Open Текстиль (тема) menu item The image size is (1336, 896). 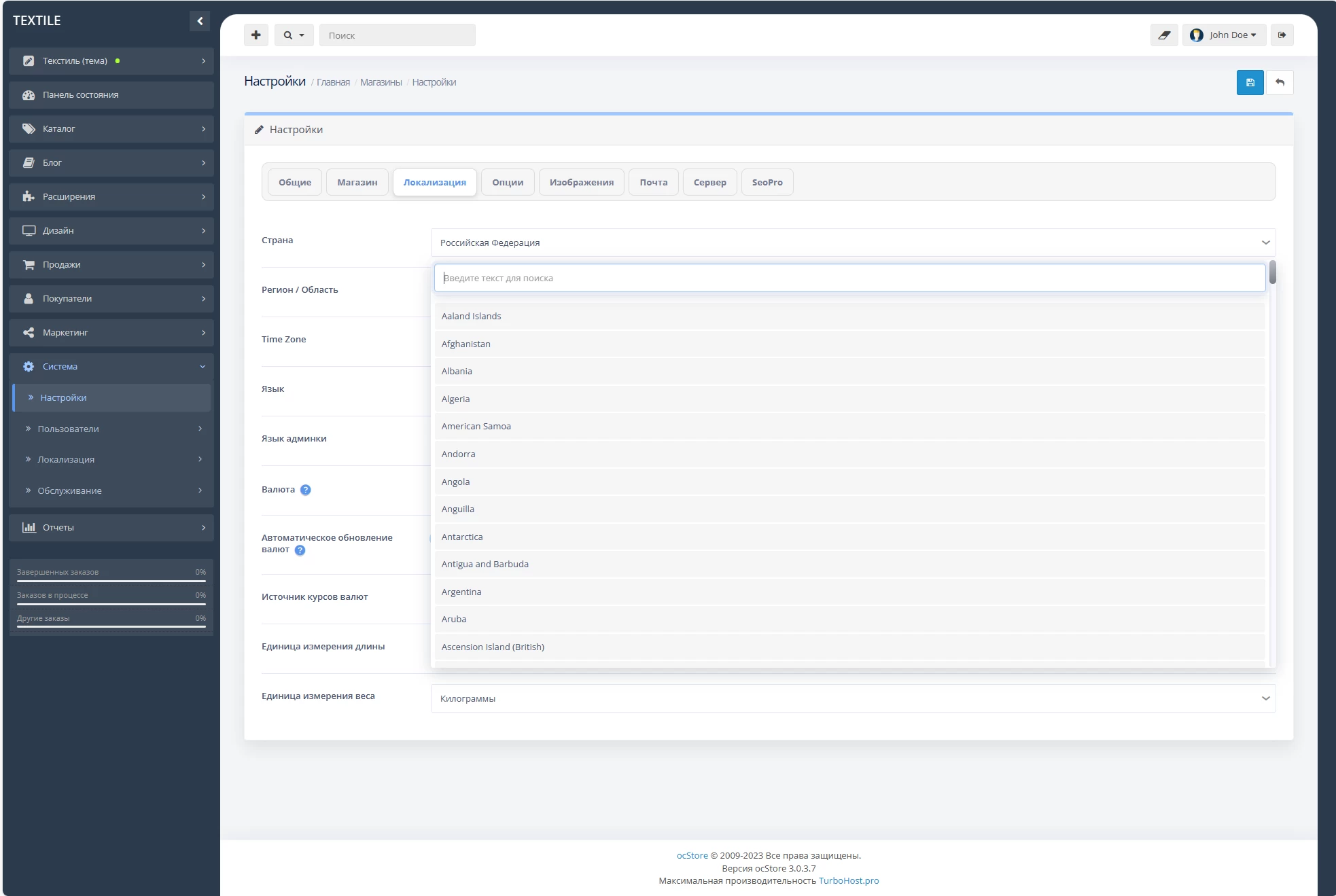pyautogui.click(x=111, y=61)
